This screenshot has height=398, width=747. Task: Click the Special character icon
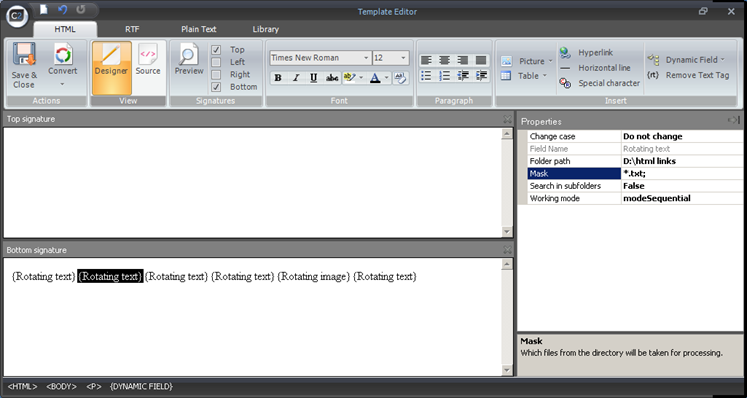[x=565, y=83]
